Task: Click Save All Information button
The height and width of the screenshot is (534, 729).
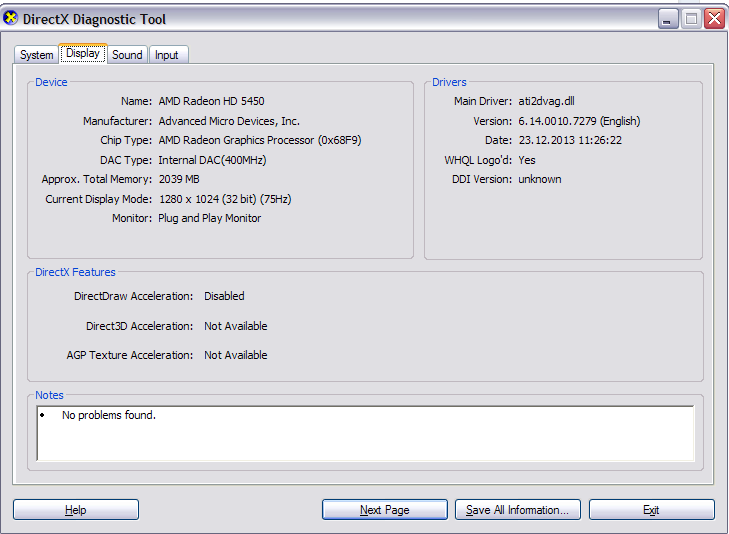Action: pyautogui.click(x=517, y=510)
